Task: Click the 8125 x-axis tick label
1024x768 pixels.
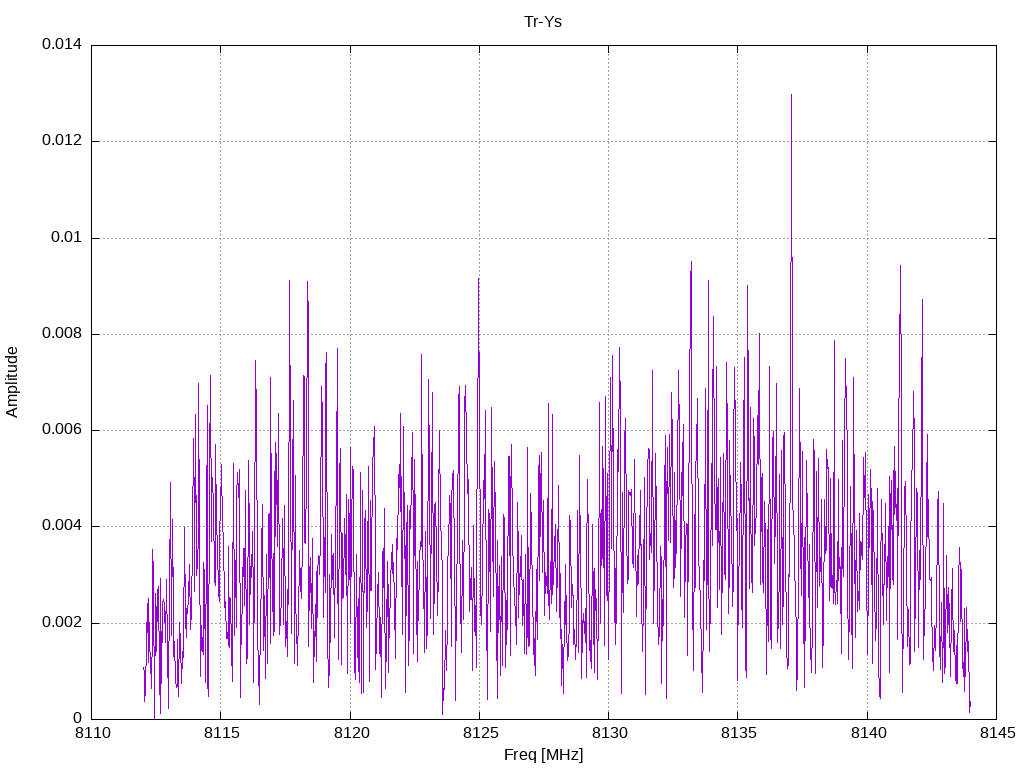Action: click(x=480, y=733)
